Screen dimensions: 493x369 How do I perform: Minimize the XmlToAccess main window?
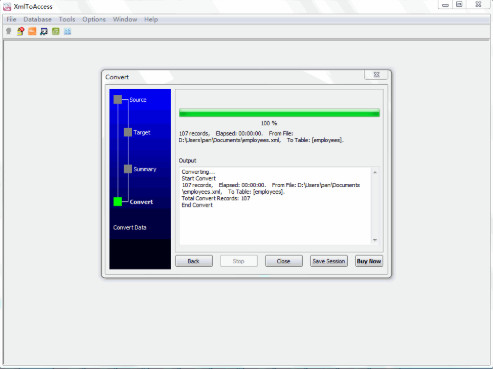pyautogui.click(x=445, y=5)
